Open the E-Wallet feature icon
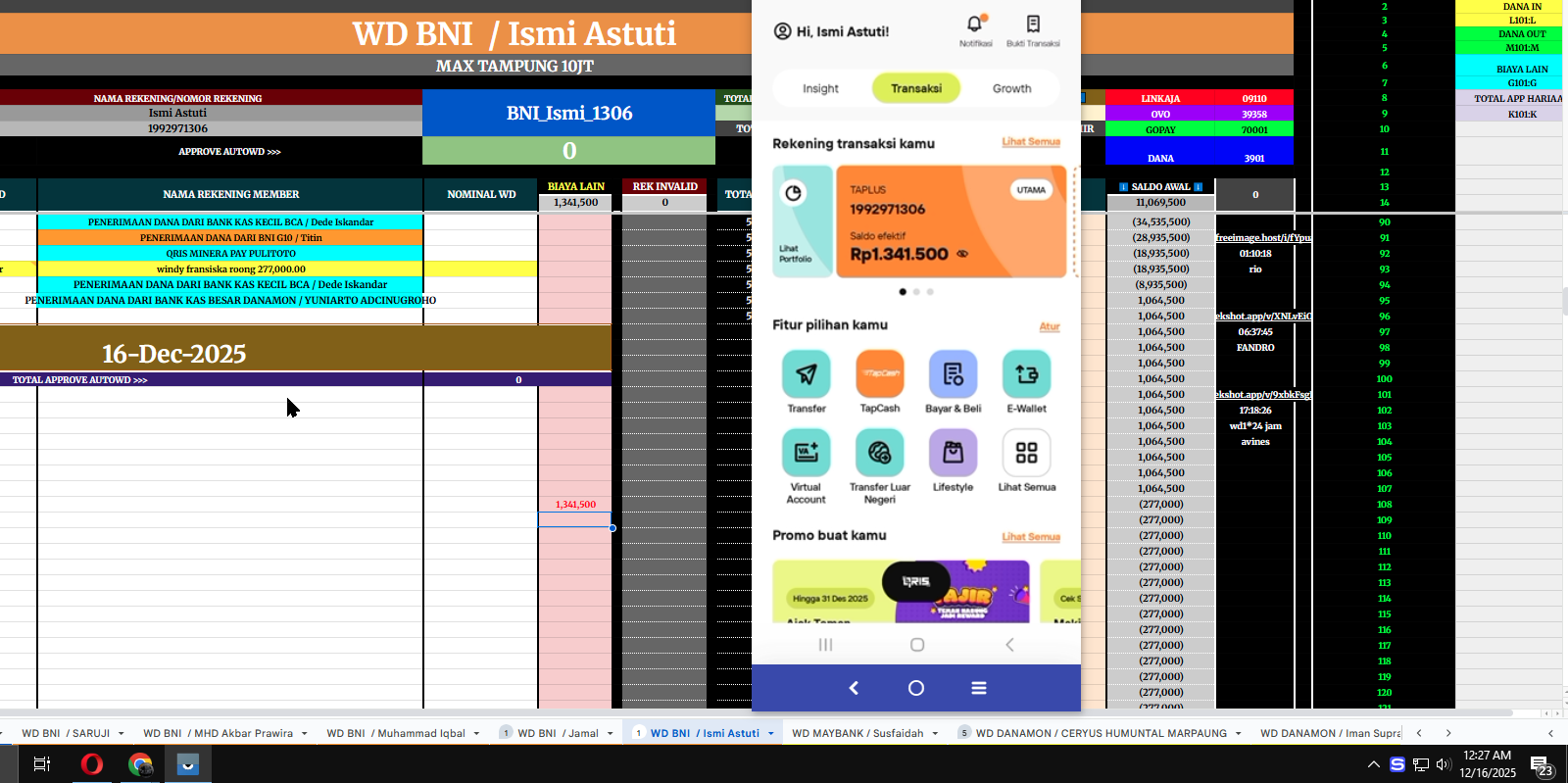1568x783 pixels. 1027,373
